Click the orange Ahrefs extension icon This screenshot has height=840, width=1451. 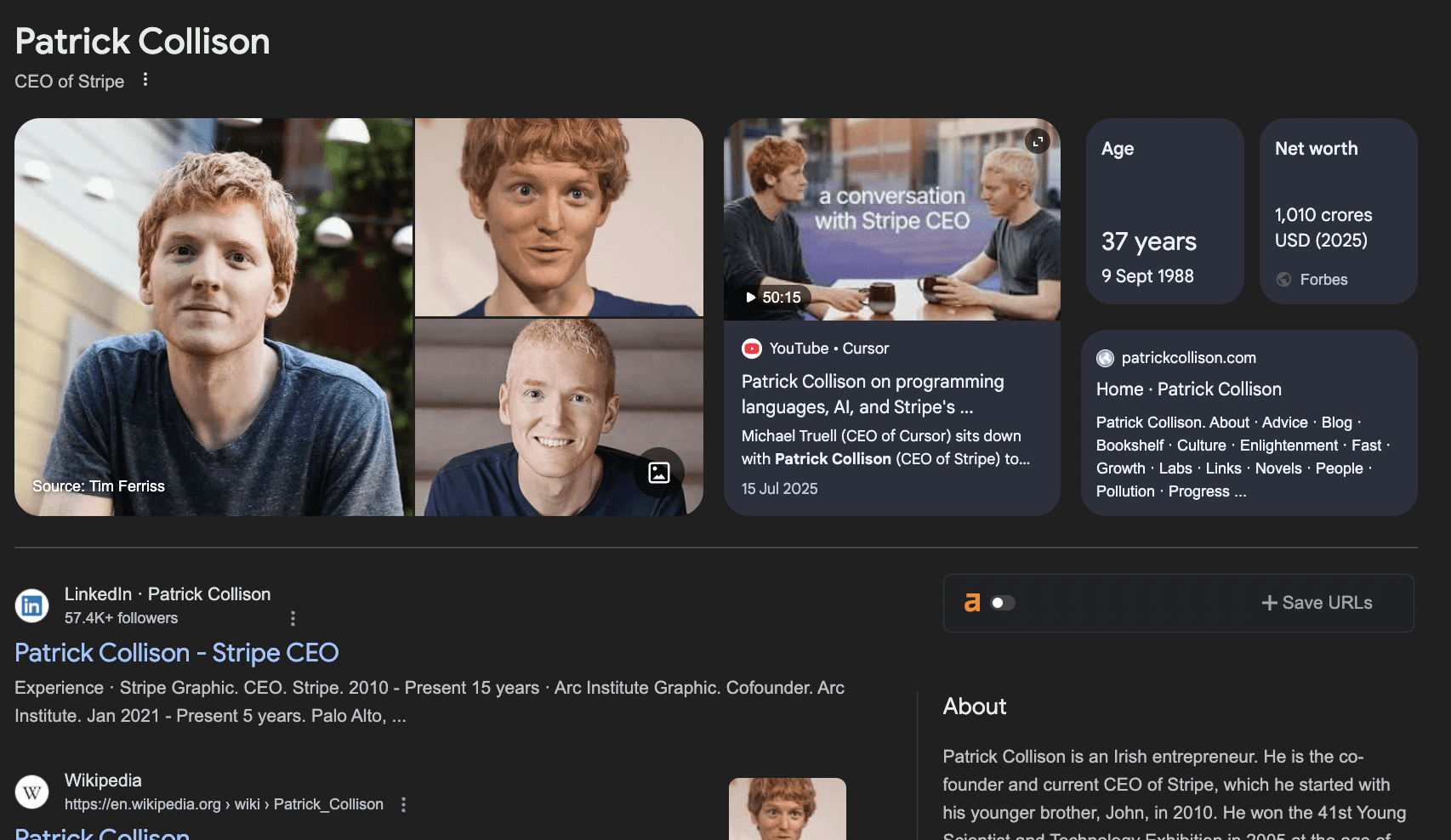[972, 603]
